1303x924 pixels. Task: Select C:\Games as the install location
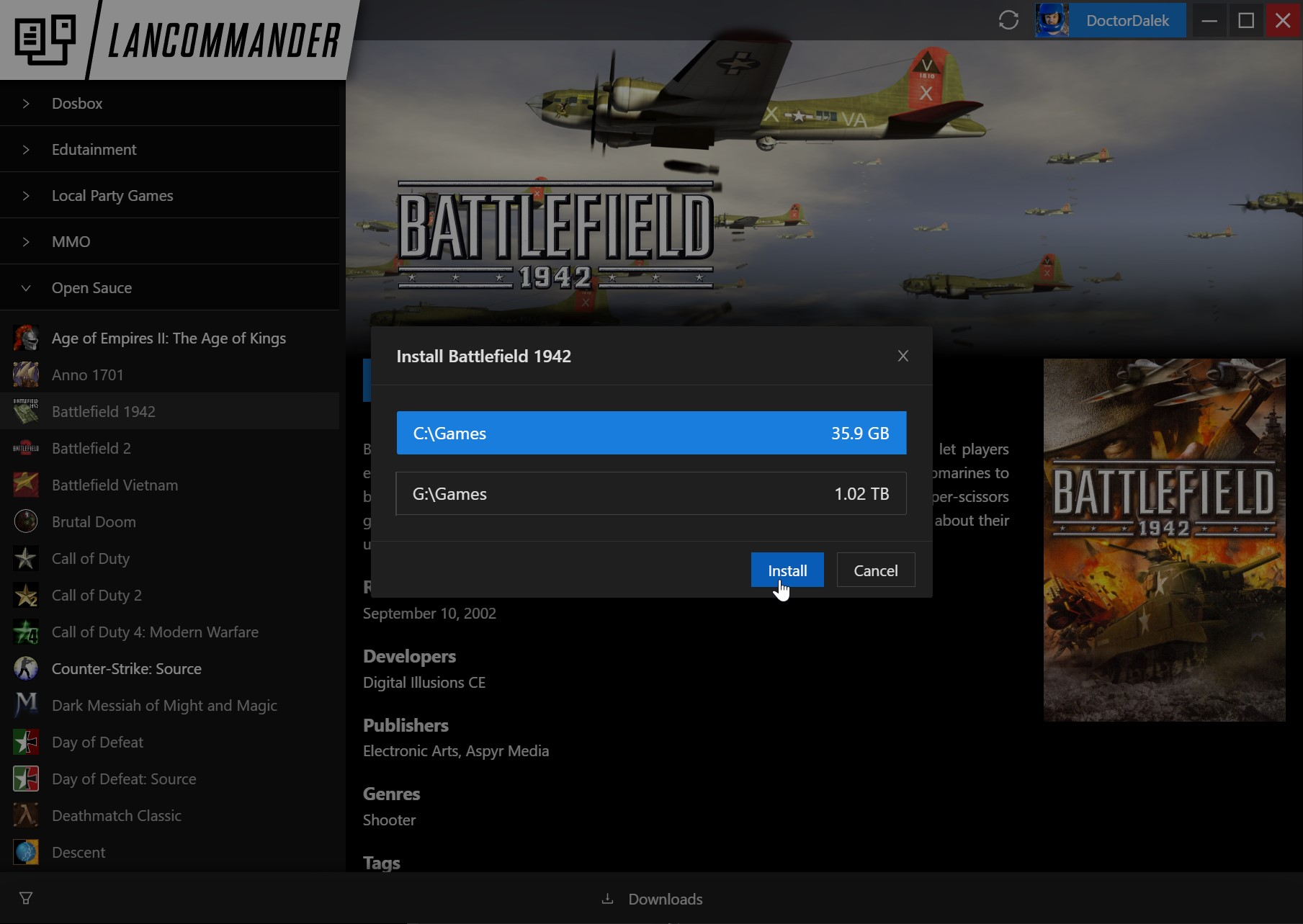pyautogui.click(x=650, y=433)
